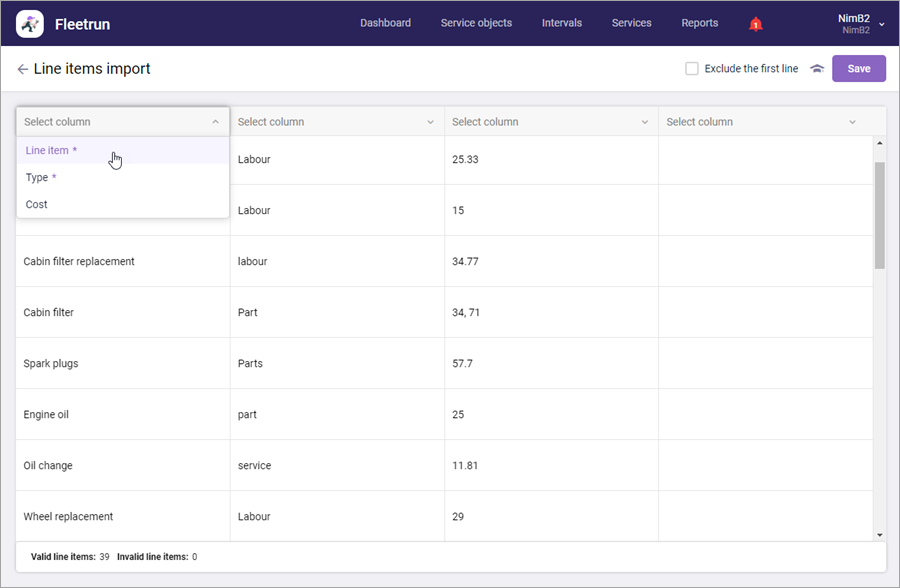Go to the Dashboard tab
The image size is (900, 588).
(x=385, y=23)
